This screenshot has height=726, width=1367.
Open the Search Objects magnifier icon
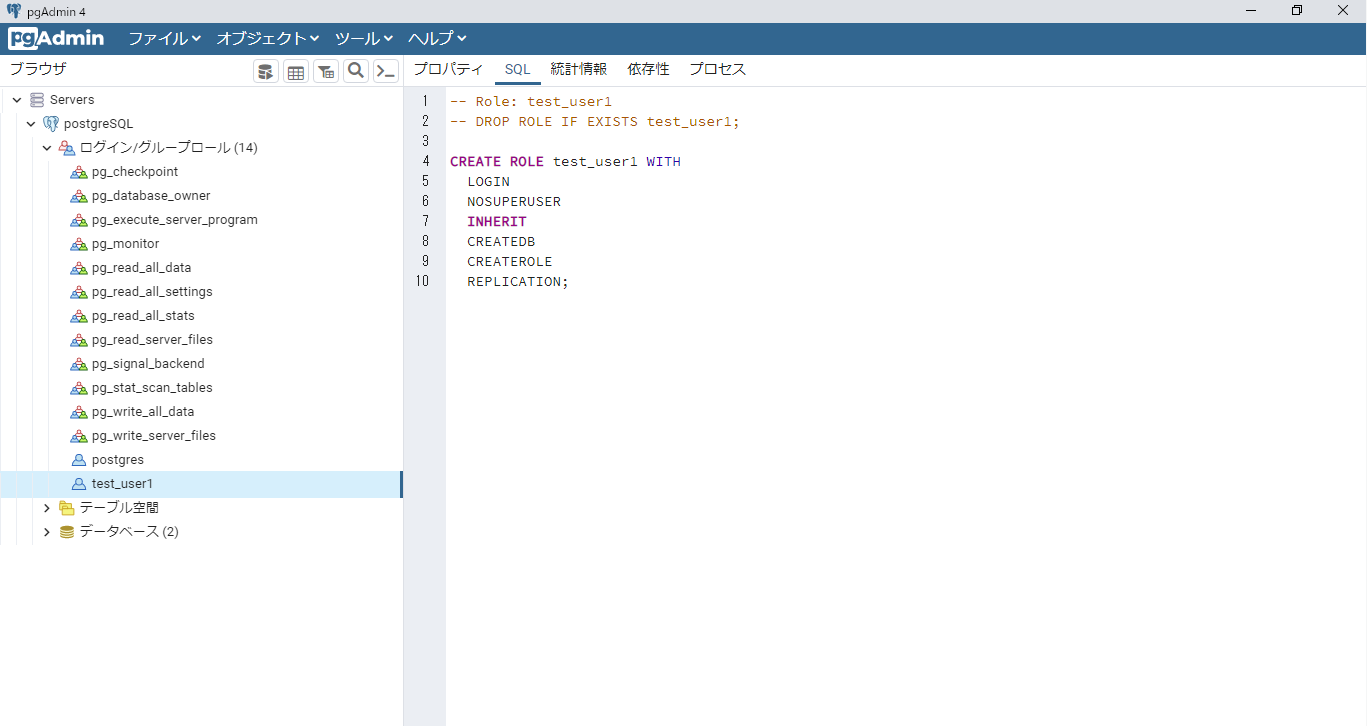point(356,71)
